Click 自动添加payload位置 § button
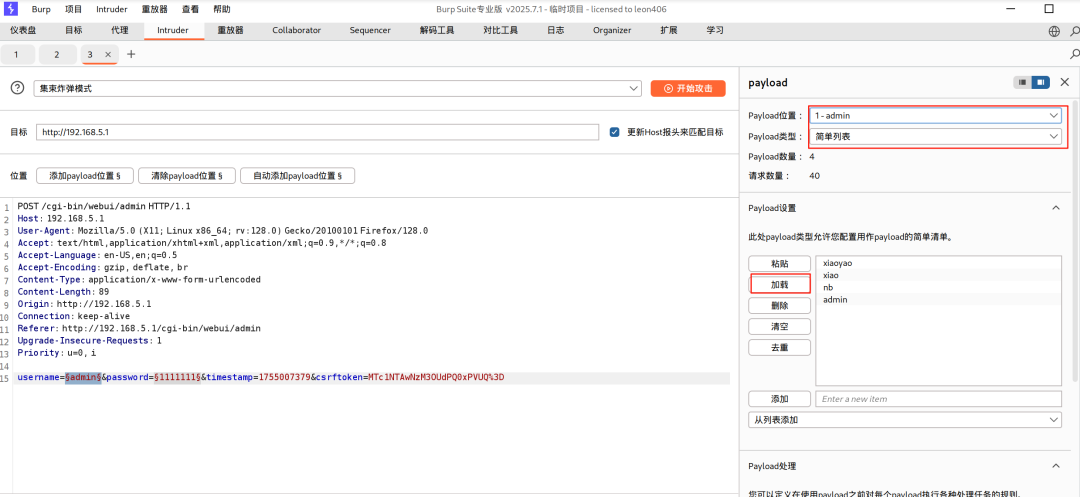Screen dimensions: 1080x497 point(297,176)
